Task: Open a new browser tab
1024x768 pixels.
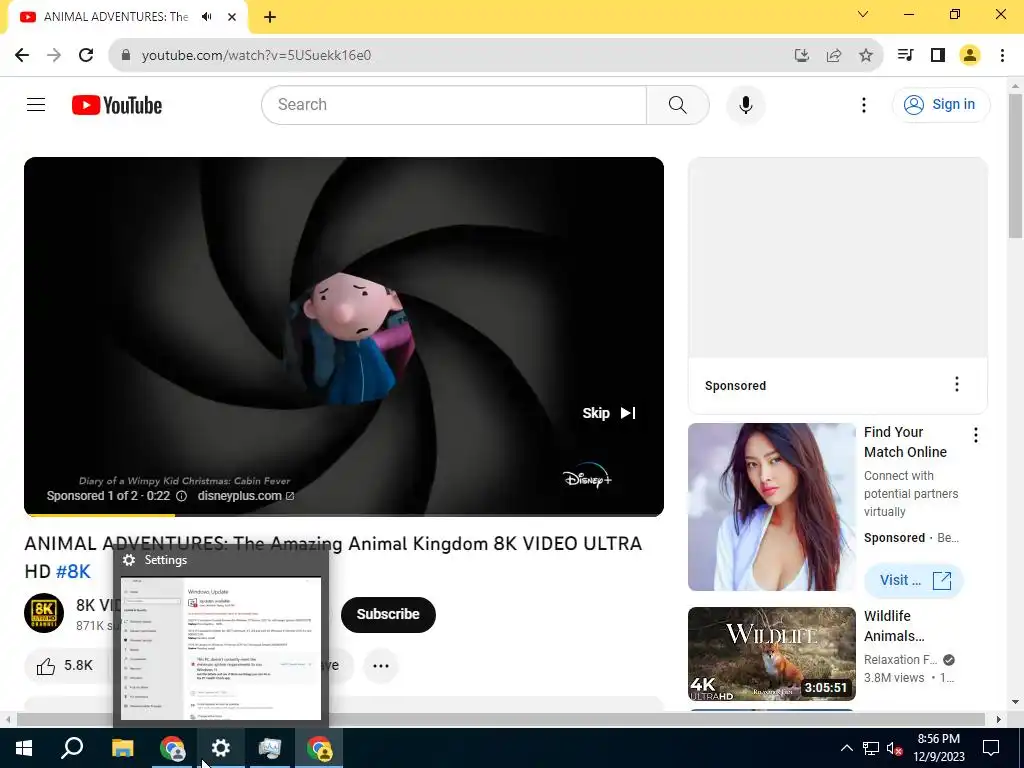Action: click(270, 16)
